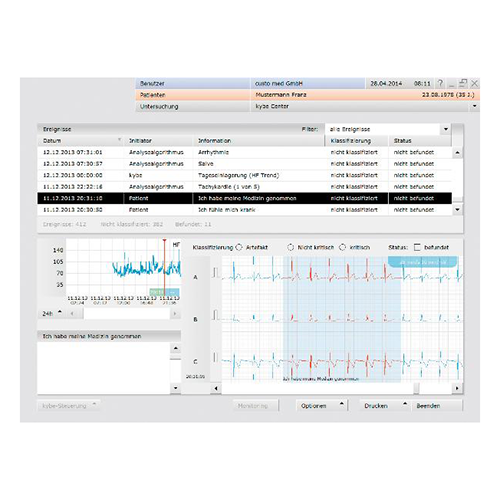Select the Nicht kritisch radio button
The image size is (500, 500).
pyautogui.click(x=290, y=247)
